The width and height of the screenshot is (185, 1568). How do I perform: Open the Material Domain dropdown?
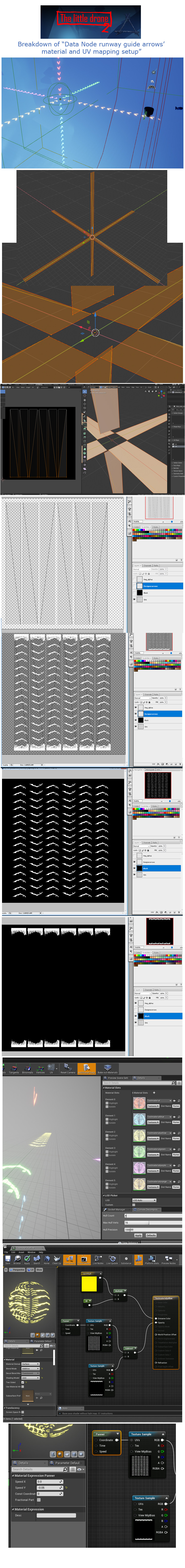(30, 1364)
